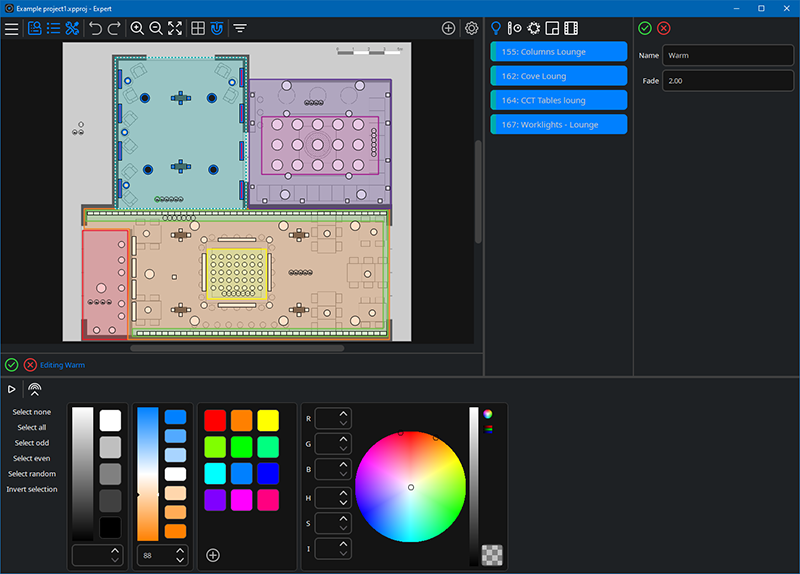This screenshot has width=800, height=574.
Task: Increase the I value stepper
Action: (343, 544)
